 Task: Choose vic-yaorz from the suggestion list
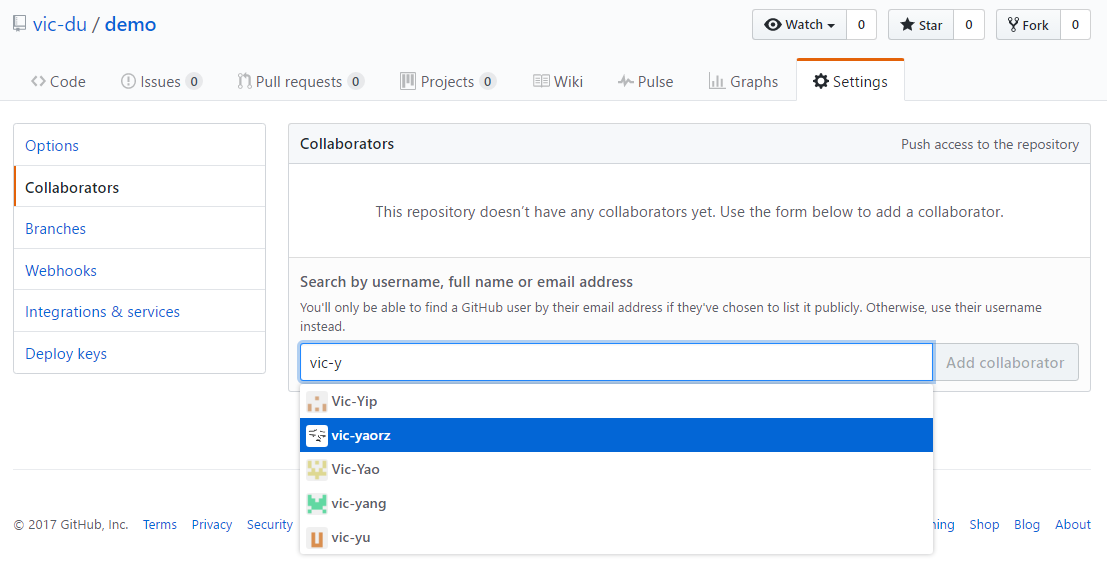(616, 435)
